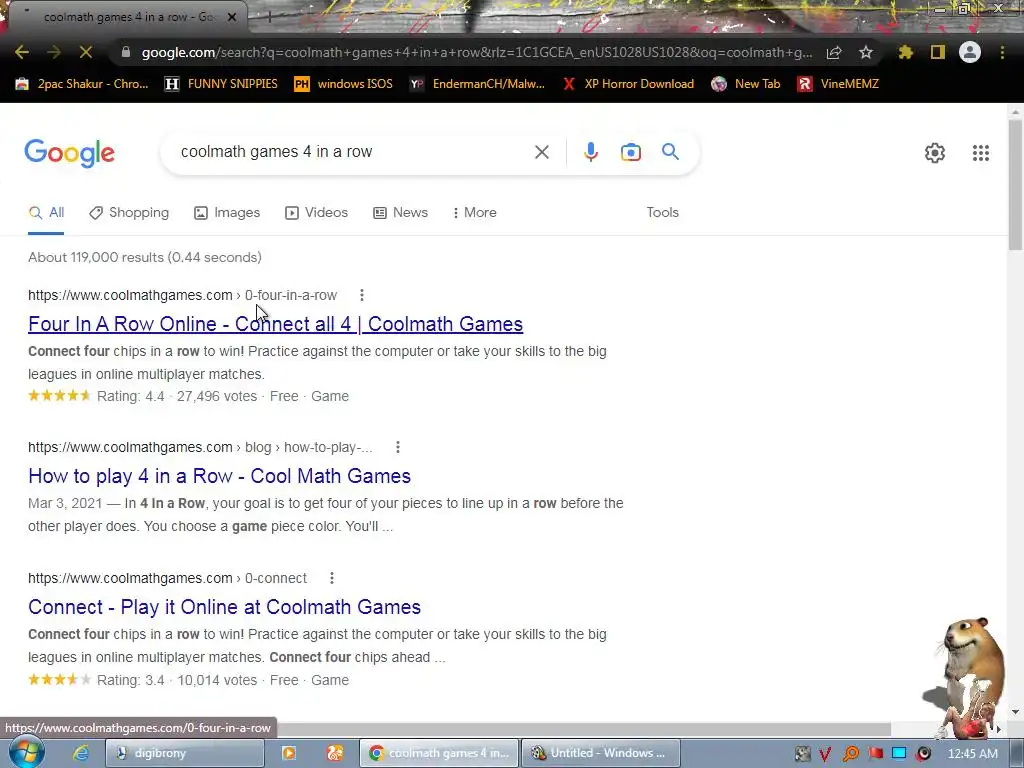Viewport: 1024px width, 768px height.
Task: Open the VineMEMZ bookmark
Action: pyautogui.click(x=838, y=84)
